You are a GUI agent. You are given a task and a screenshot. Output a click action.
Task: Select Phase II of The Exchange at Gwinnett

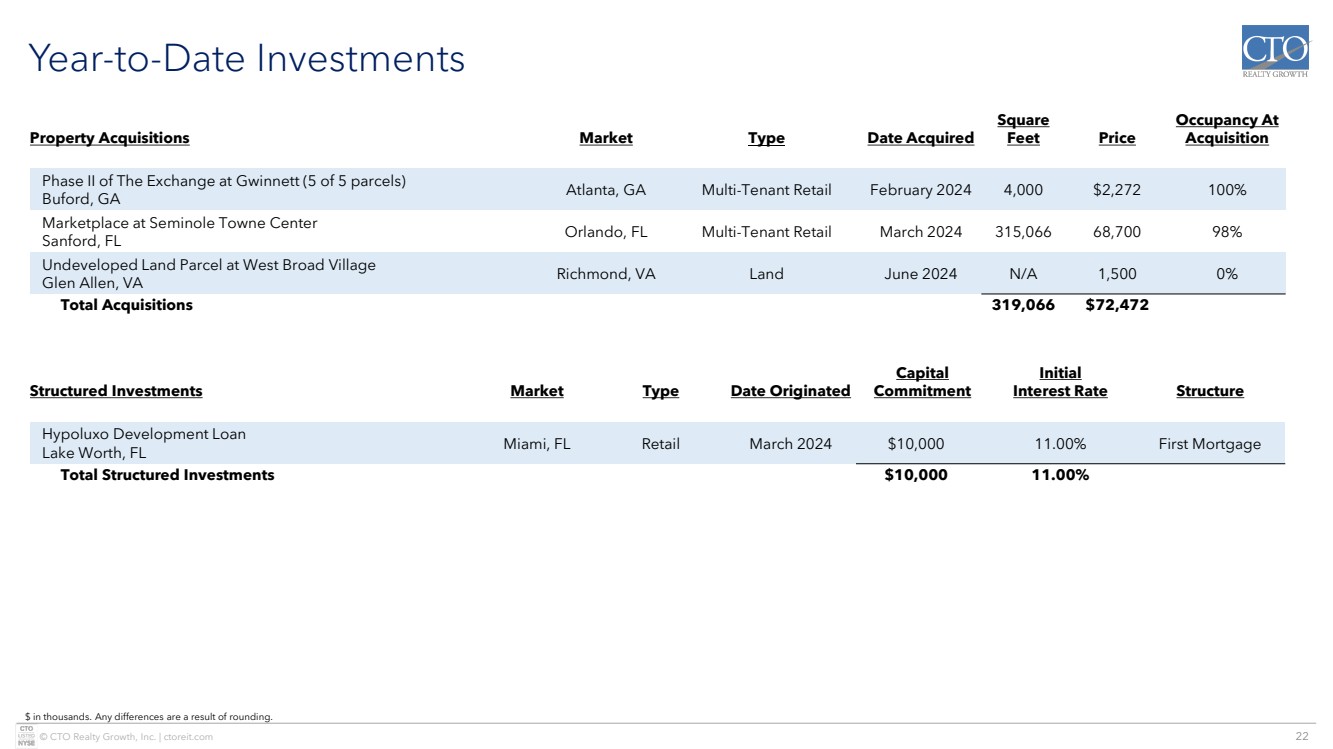point(223,181)
